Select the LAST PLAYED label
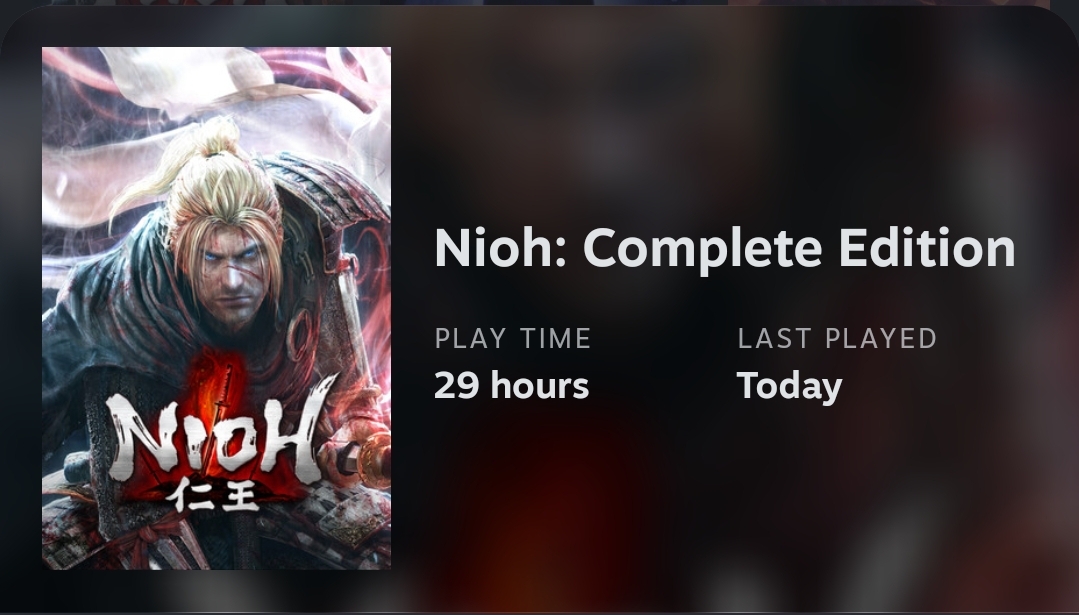Image resolution: width=1079 pixels, height=615 pixels. [x=837, y=338]
